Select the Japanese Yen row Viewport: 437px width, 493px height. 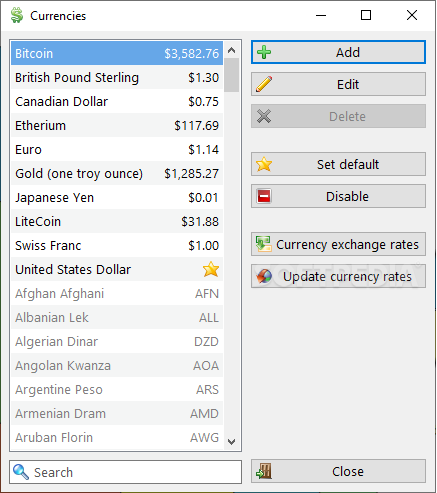click(117, 198)
